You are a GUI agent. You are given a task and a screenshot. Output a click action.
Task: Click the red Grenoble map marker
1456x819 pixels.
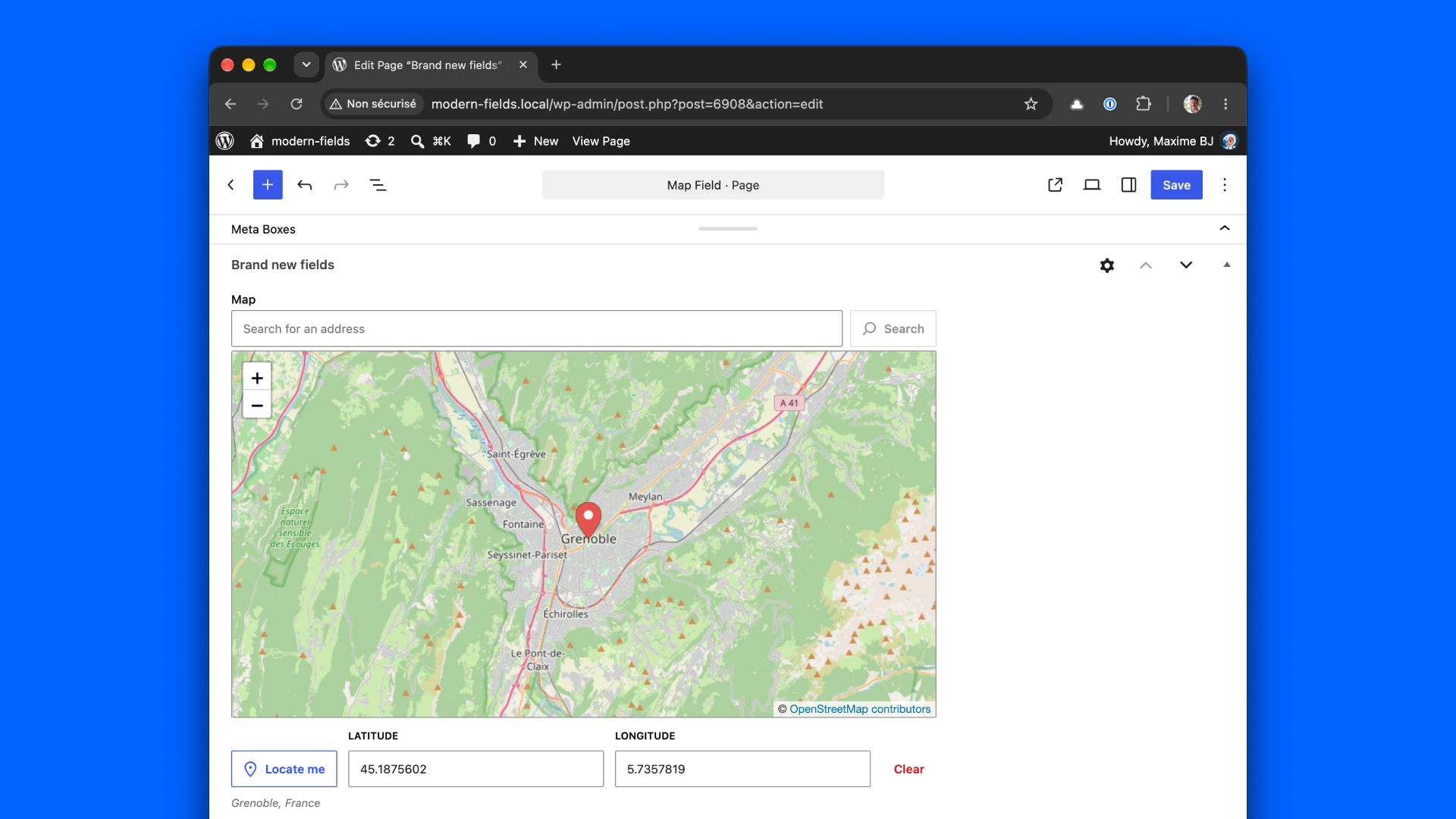(x=588, y=520)
